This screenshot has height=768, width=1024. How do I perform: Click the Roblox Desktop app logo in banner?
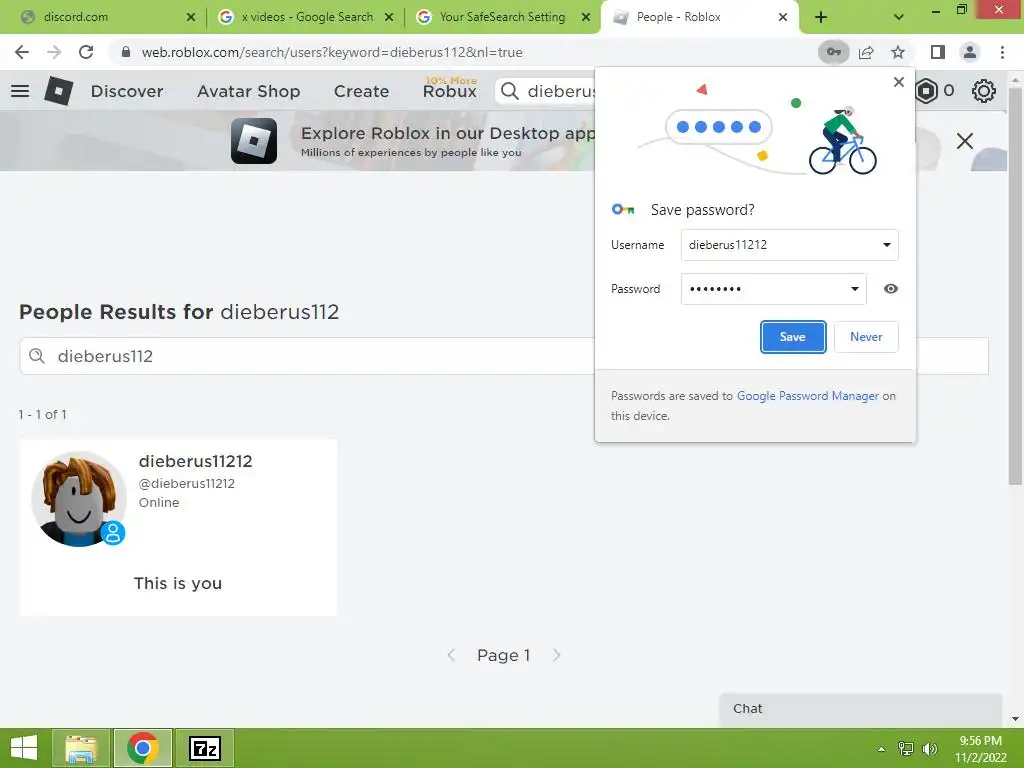coord(254,141)
